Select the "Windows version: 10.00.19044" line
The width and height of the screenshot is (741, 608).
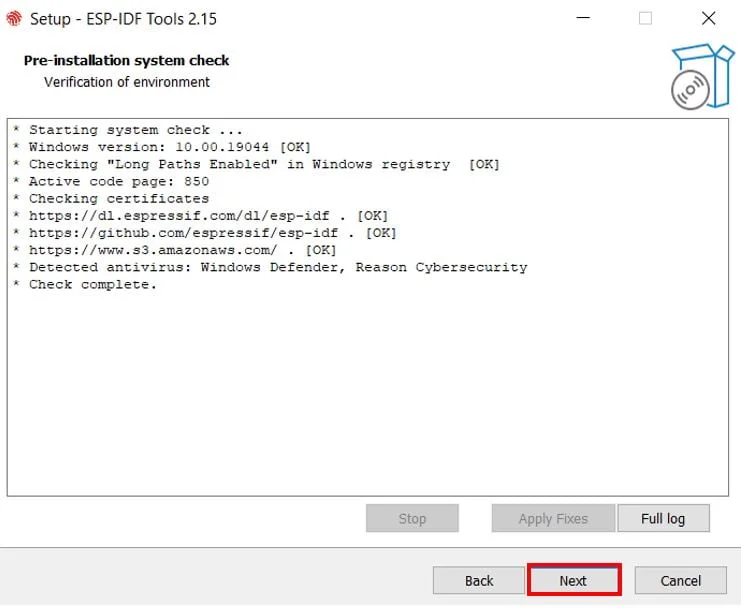pos(162,147)
